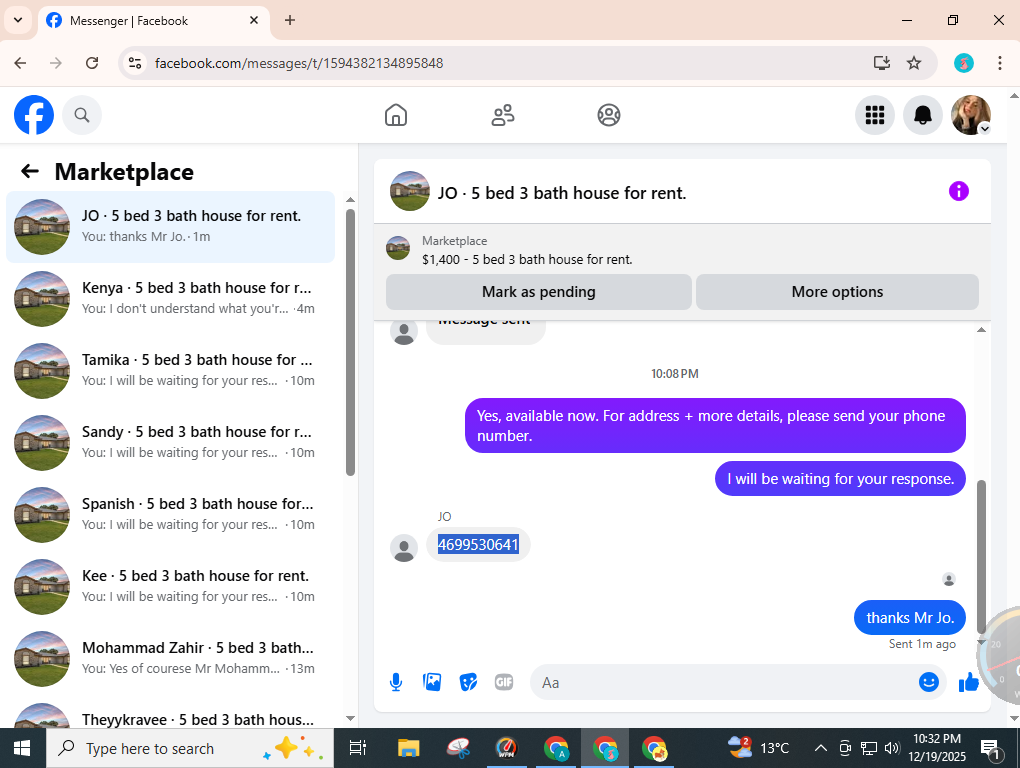Click the 'Yes, available now' message bubble

715,425
